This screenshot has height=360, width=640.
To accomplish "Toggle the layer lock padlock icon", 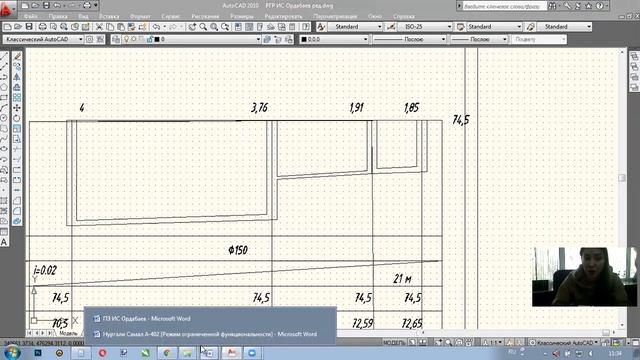I will 150,40.
